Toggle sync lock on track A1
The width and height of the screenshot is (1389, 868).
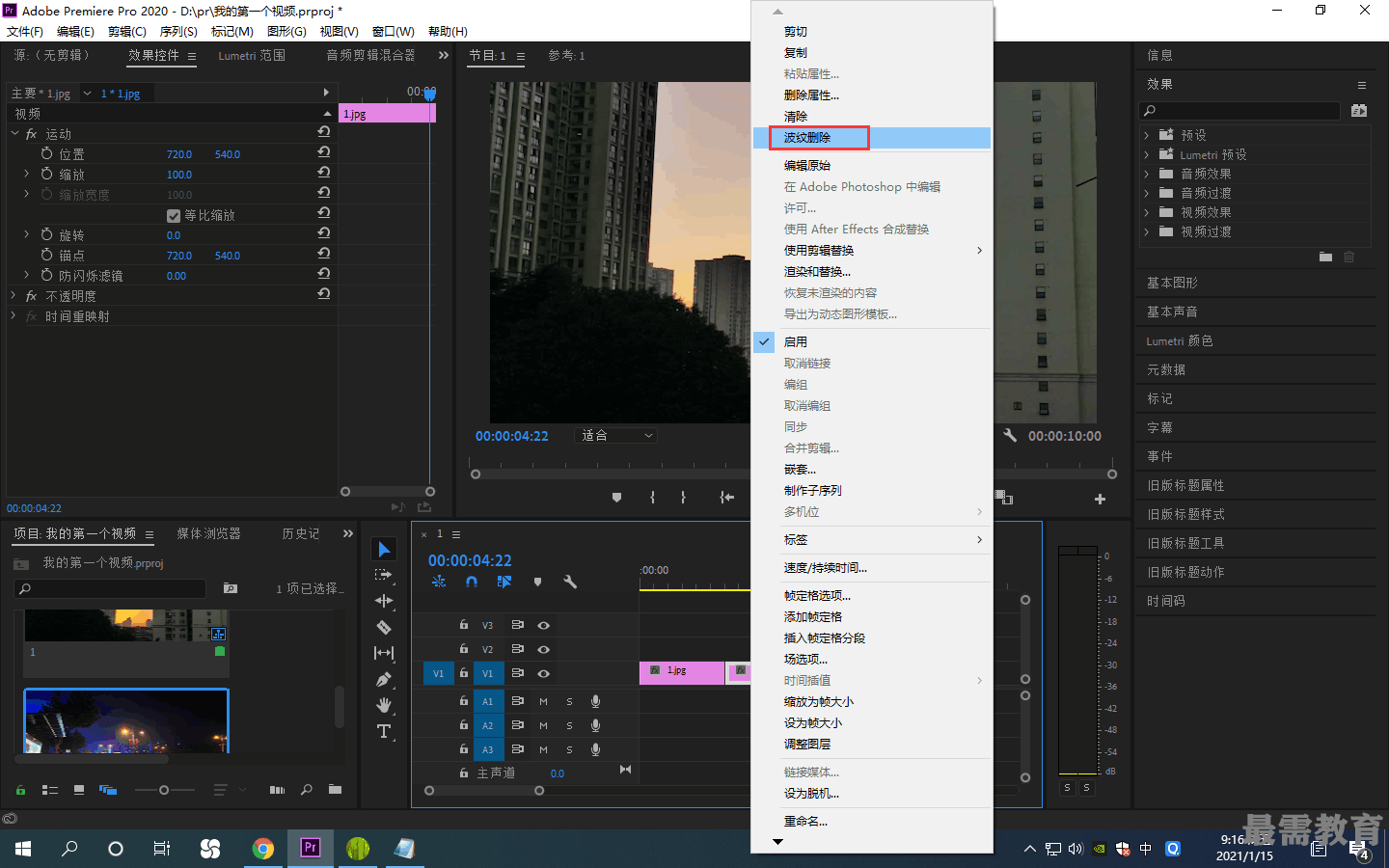point(517,701)
